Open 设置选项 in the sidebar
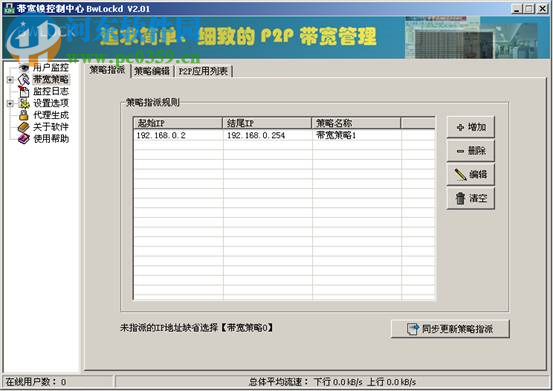 tap(51, 103)
